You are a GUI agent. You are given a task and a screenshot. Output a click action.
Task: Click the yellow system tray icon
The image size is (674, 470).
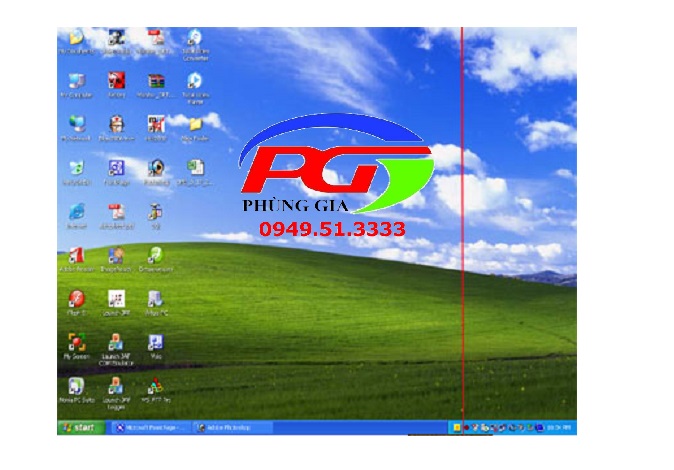[x=457, y=427]
